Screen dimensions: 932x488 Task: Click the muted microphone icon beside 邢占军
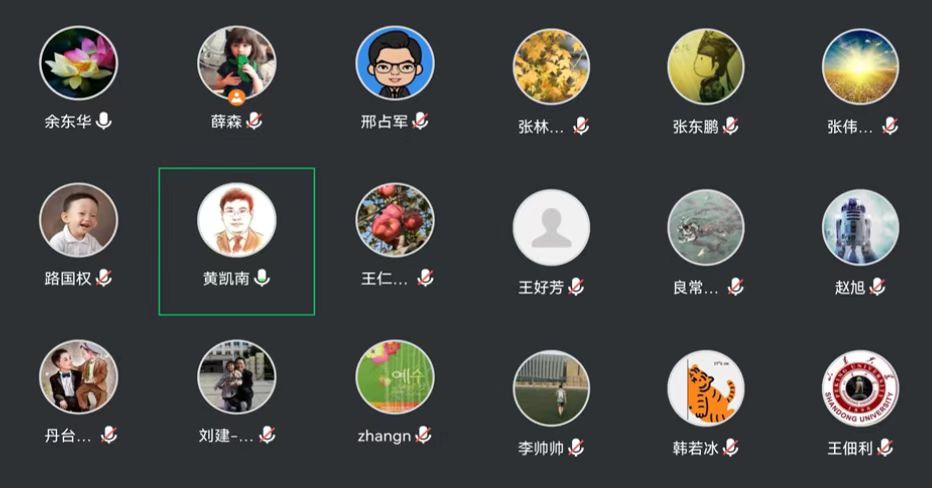click(x=420, y=121)
